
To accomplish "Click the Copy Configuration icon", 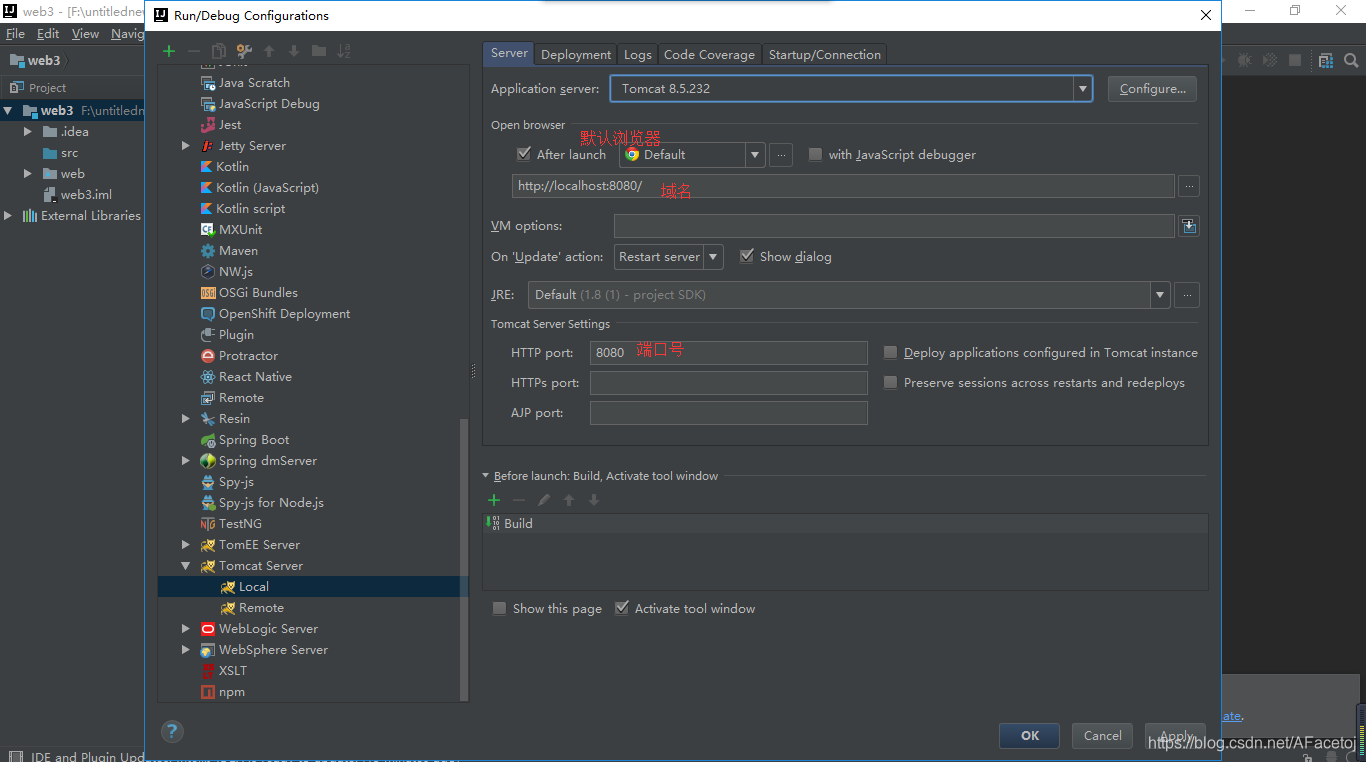I will [x=218, y=51].
